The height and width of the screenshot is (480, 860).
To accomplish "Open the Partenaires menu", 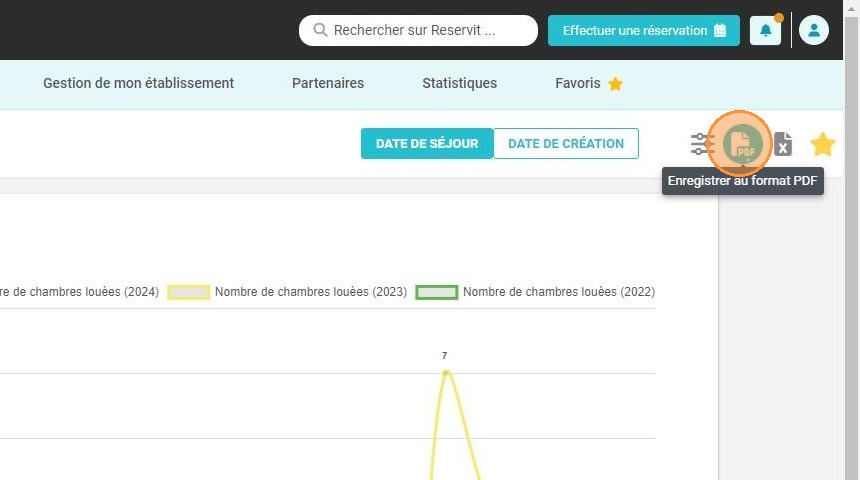I will pyautogui.click(x=328, y=83).
